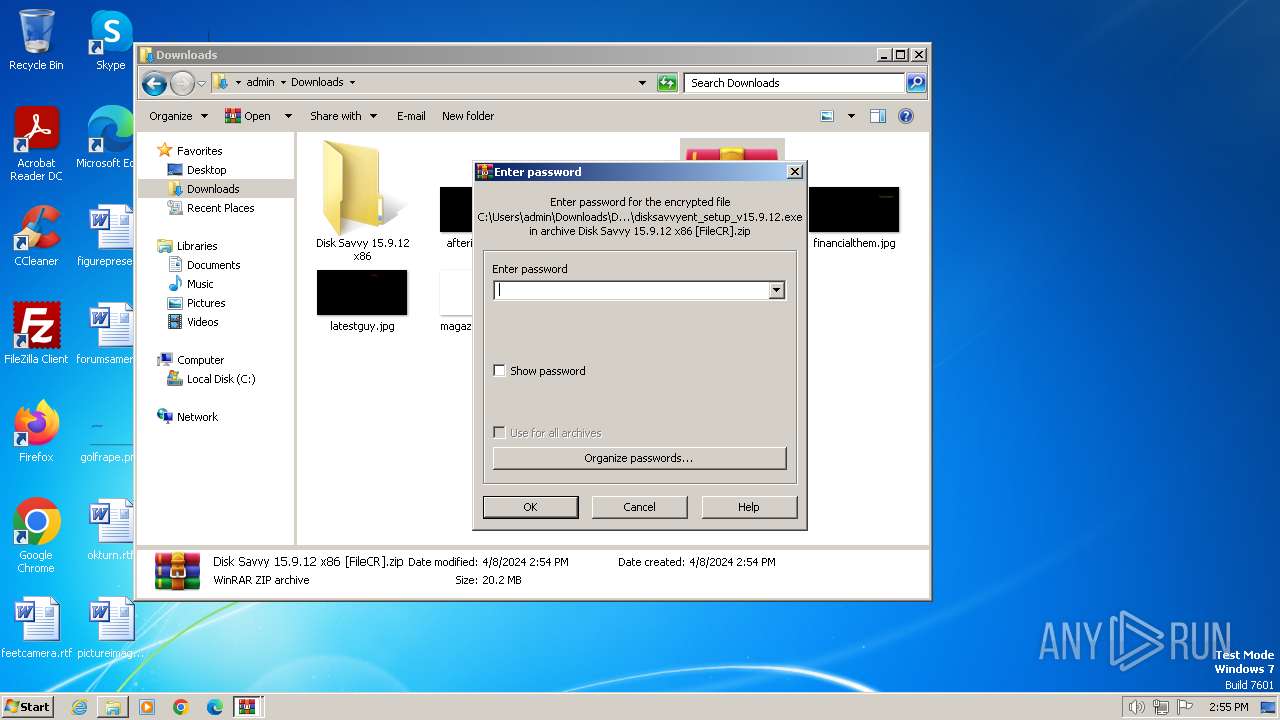1280x720 pixels.
Task: Expand the Downloads breadcrumb arrow
Action: point(352,83)
